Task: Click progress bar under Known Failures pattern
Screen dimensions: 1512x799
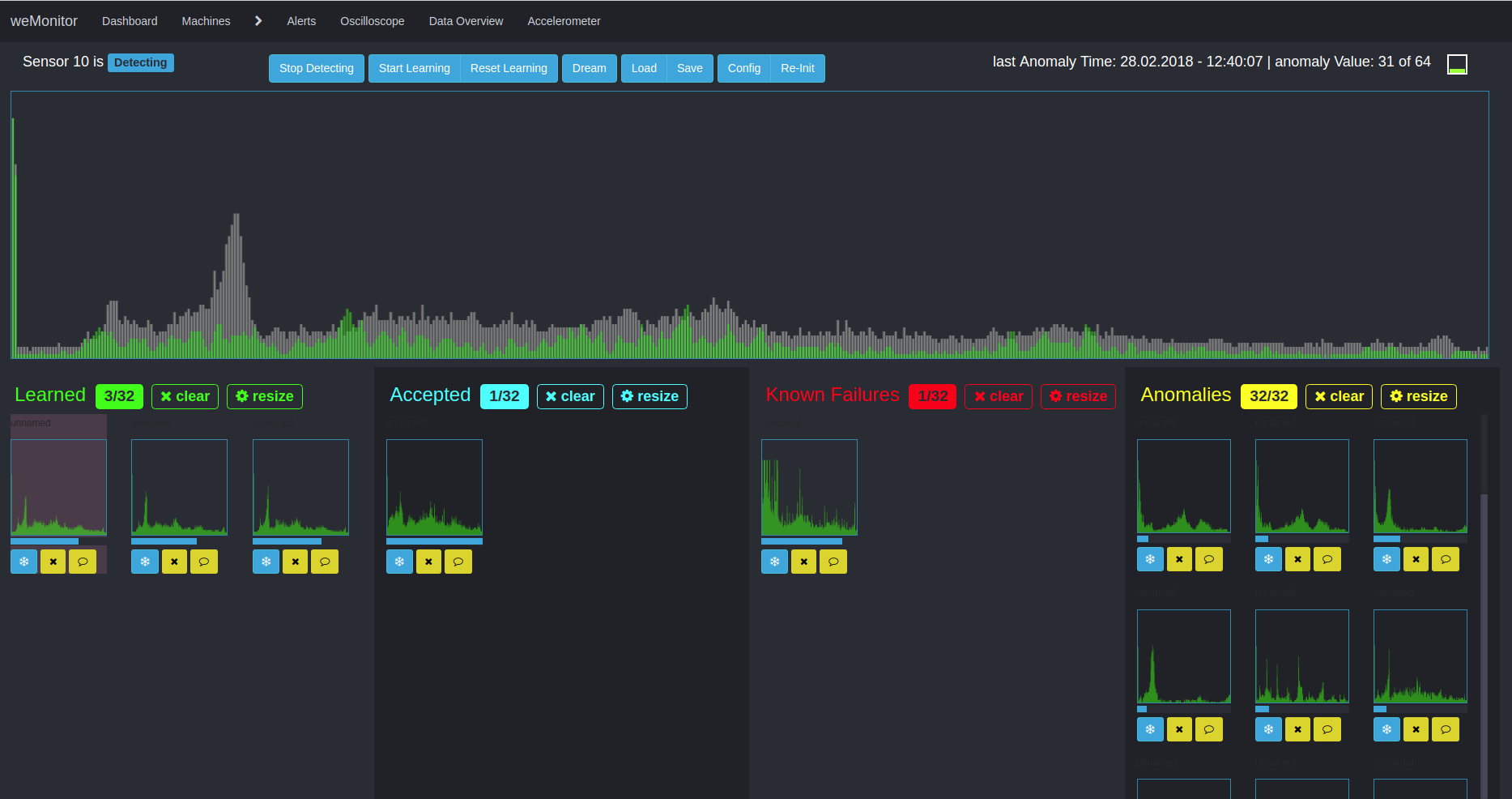Action: pyautogui.click(x=809, y=541)
